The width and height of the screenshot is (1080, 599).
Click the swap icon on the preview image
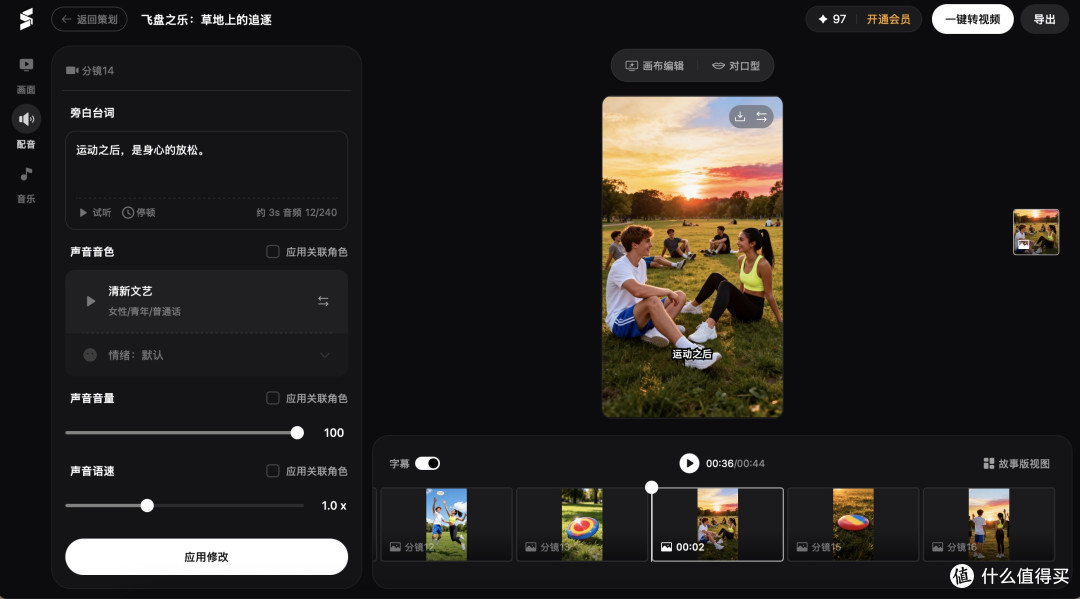click(x=762, y=116)
